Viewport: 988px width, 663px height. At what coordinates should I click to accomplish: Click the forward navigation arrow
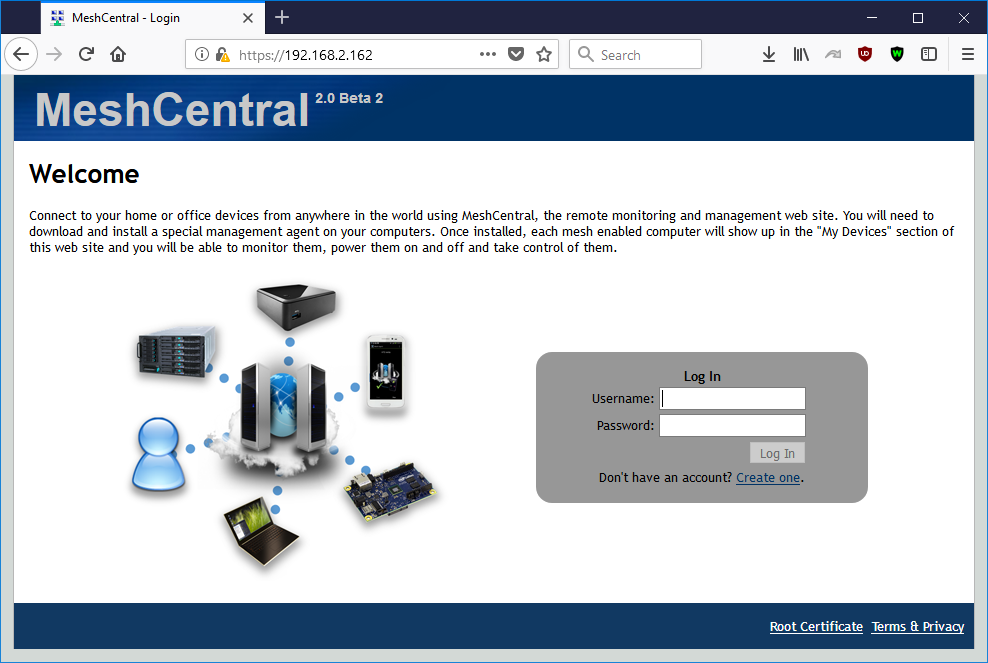point(54,54)
